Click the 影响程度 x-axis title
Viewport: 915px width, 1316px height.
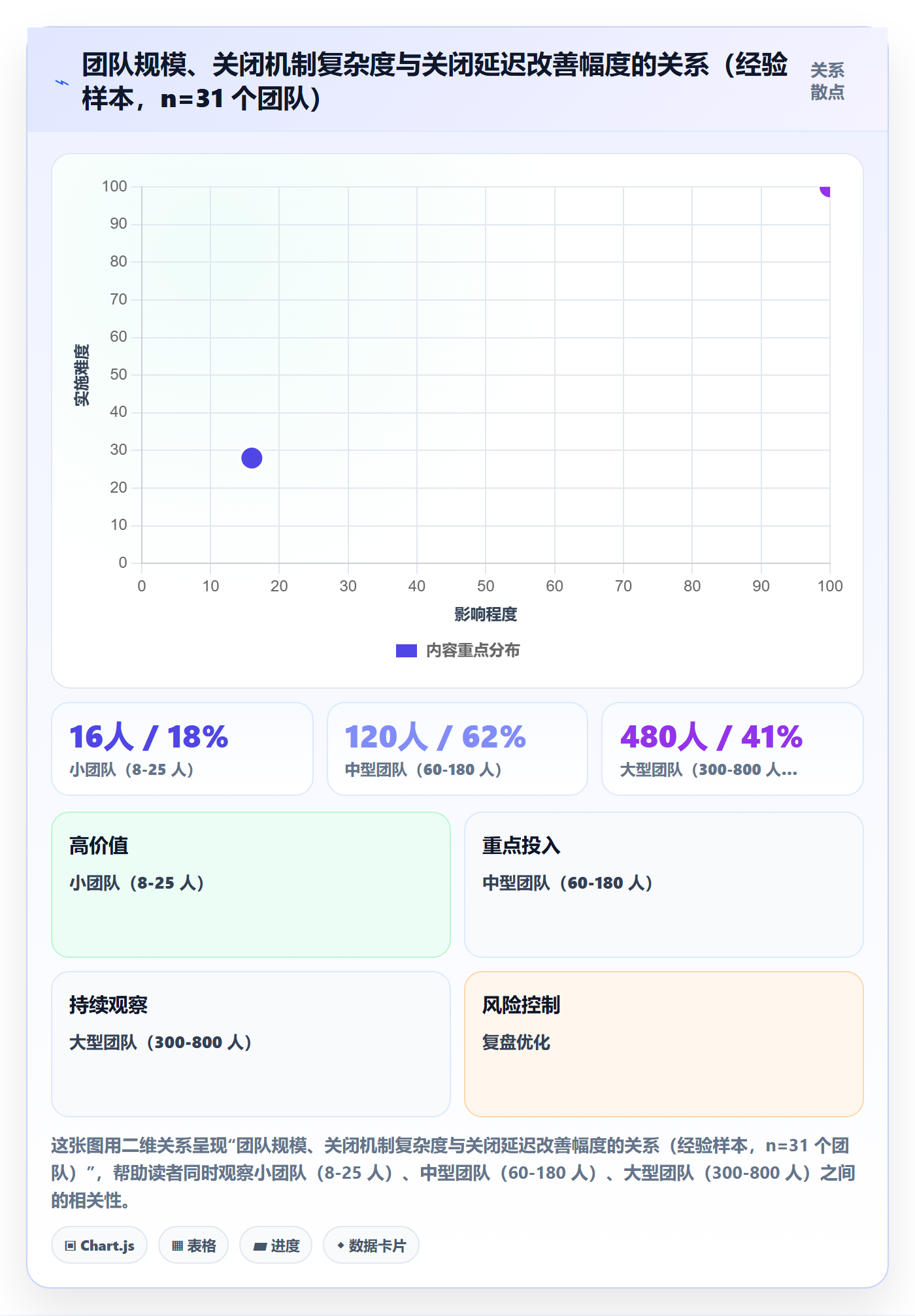(x=486, y=614)
